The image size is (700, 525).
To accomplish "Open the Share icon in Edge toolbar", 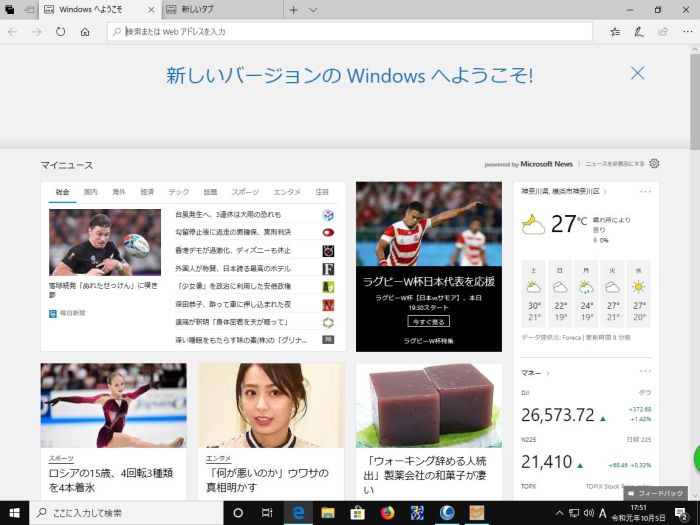I will click(662, 32).
